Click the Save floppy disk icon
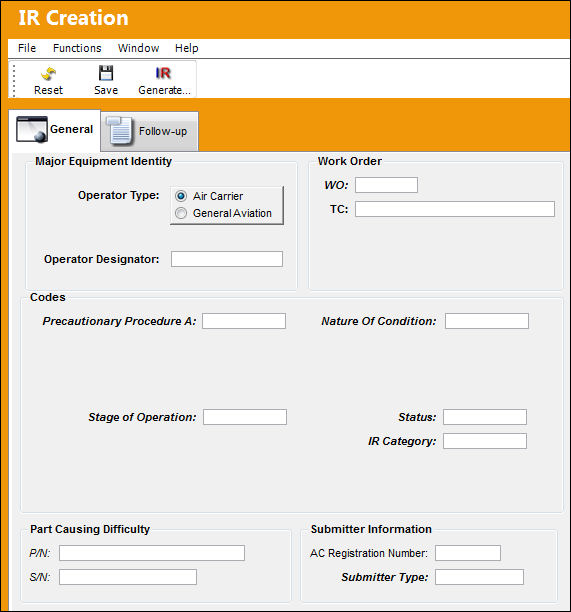Screen dimensions: 571x612 coord(106,73)
